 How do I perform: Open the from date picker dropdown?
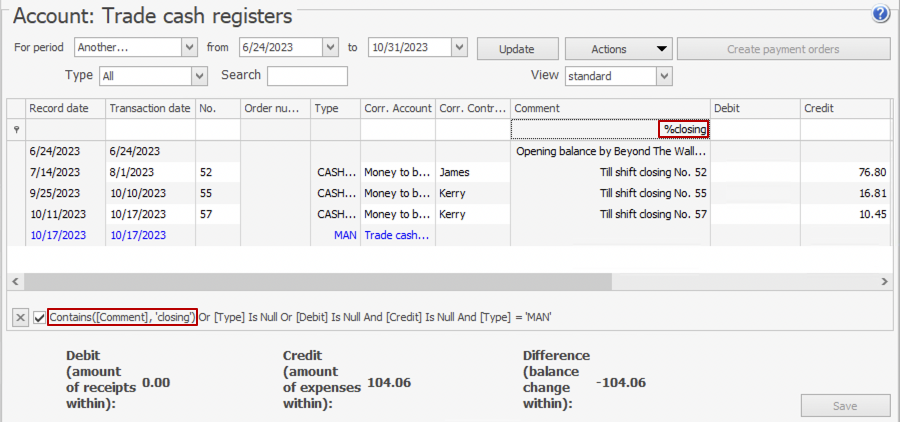(x=330, y=48)
